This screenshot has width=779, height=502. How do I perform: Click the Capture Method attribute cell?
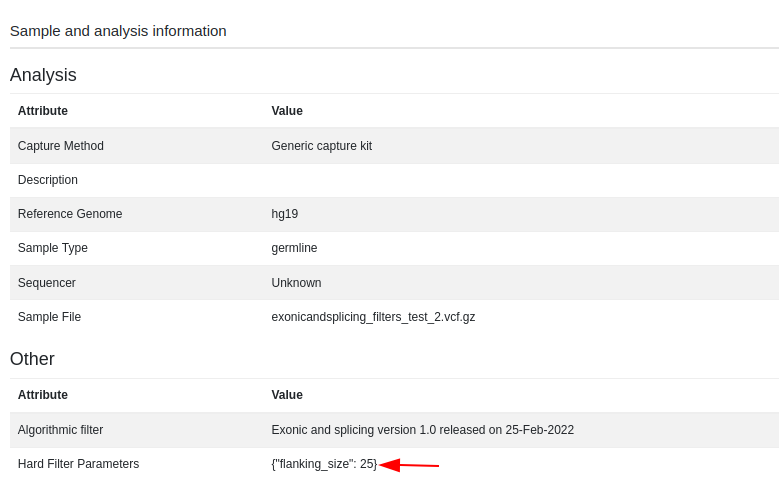(x=61, y=146)
